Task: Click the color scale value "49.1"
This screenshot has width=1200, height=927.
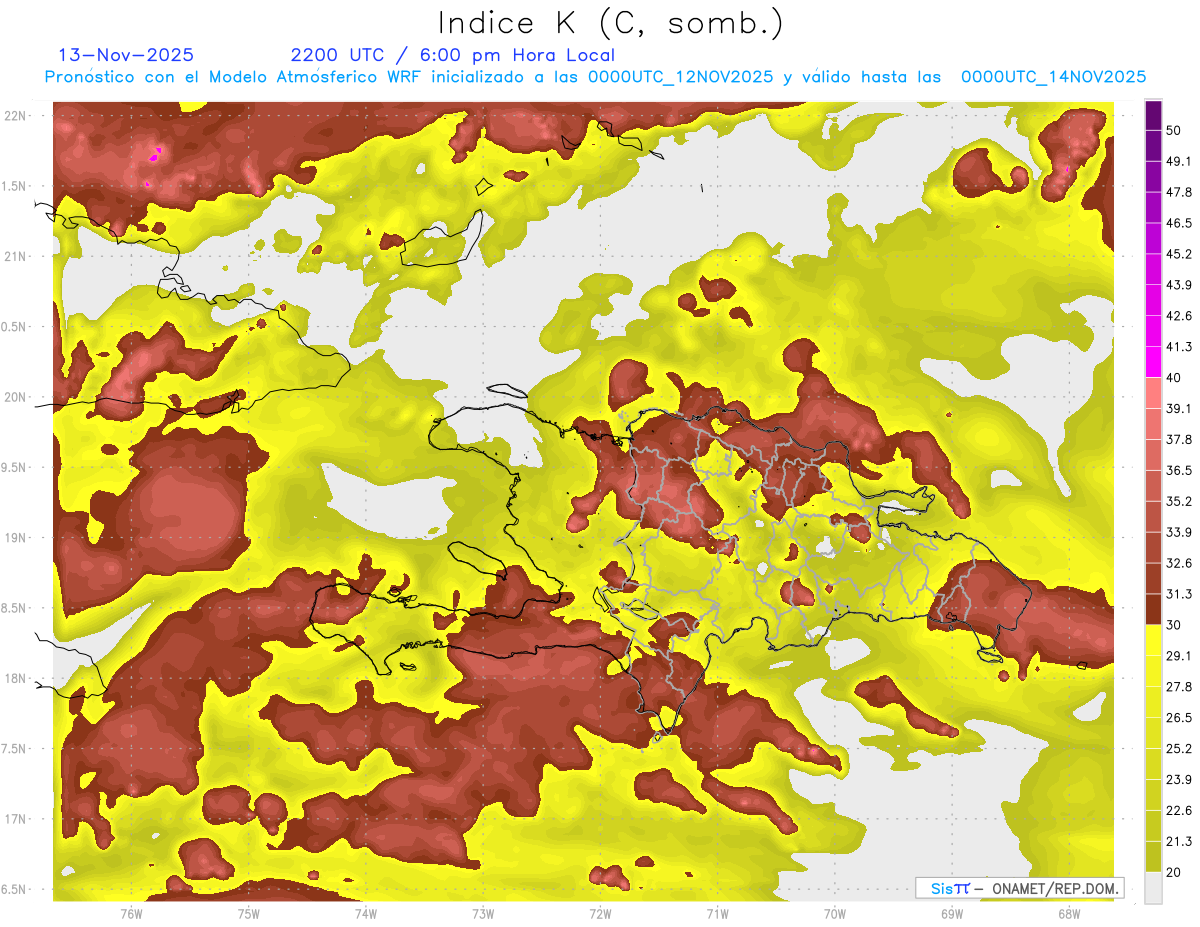Action: pyautogui.click(x=1179, y=160)
